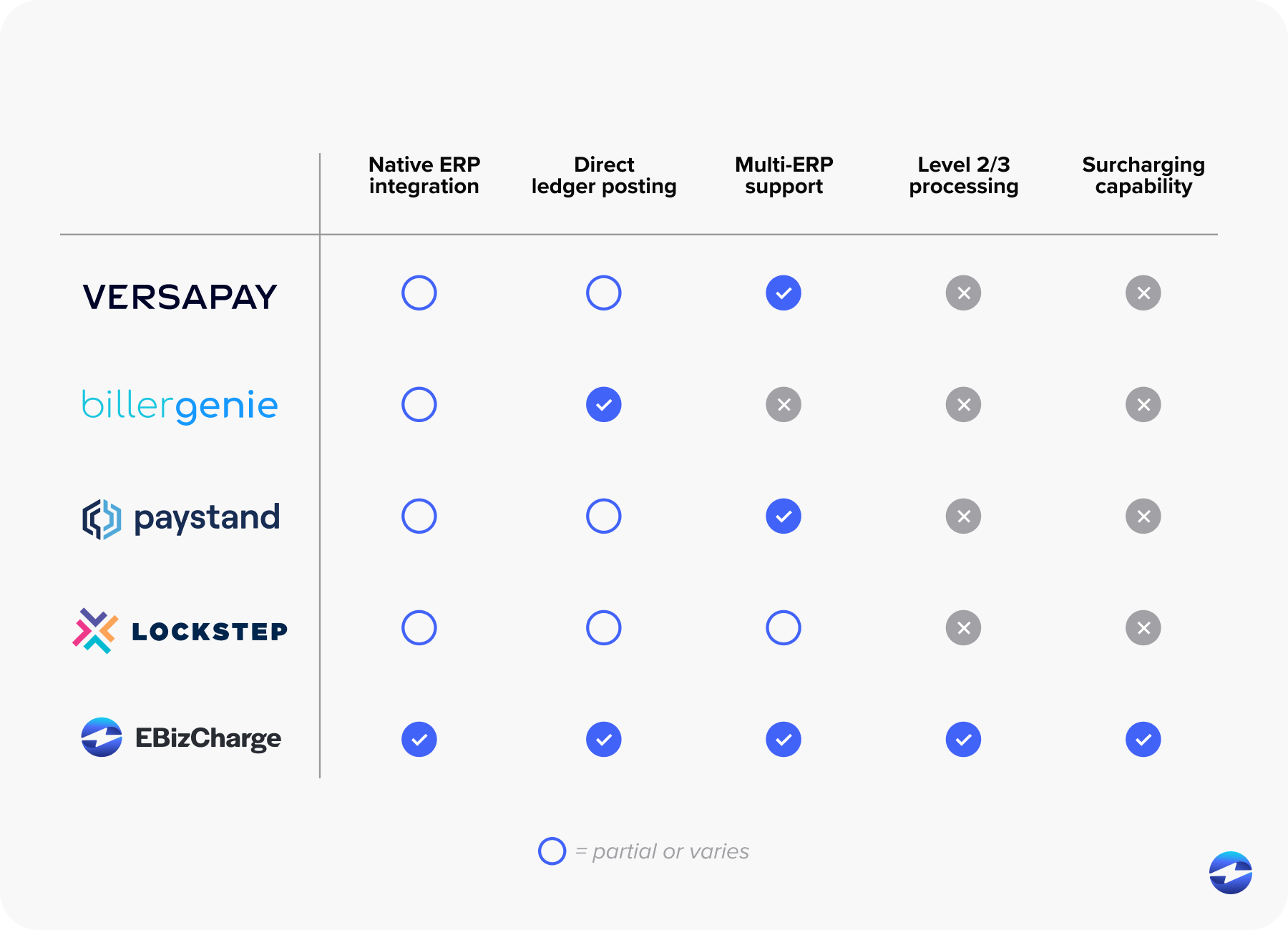Click Lockstep's Multi-ERP support partial circle
The height and width of the screenshot is (930, 1288).
click(784, 628)
